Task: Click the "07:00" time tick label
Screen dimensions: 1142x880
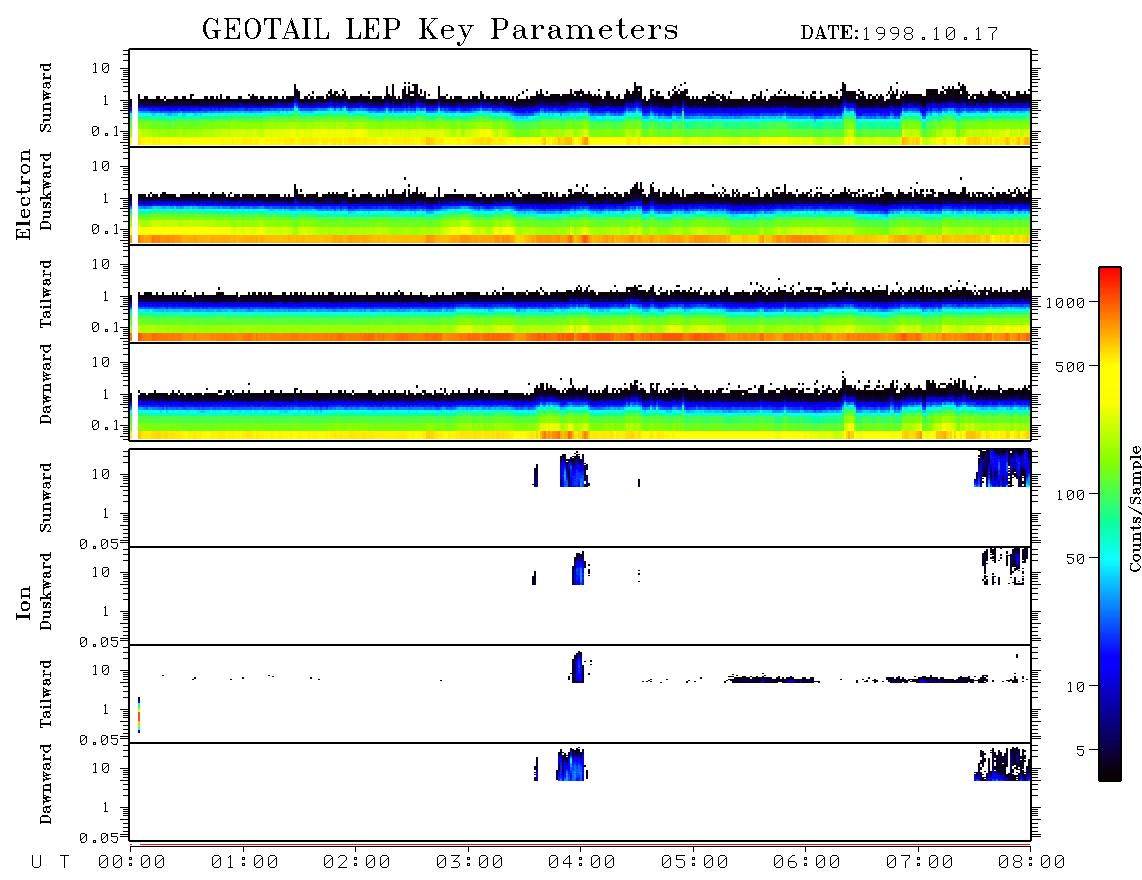Action: pos(920,862)
